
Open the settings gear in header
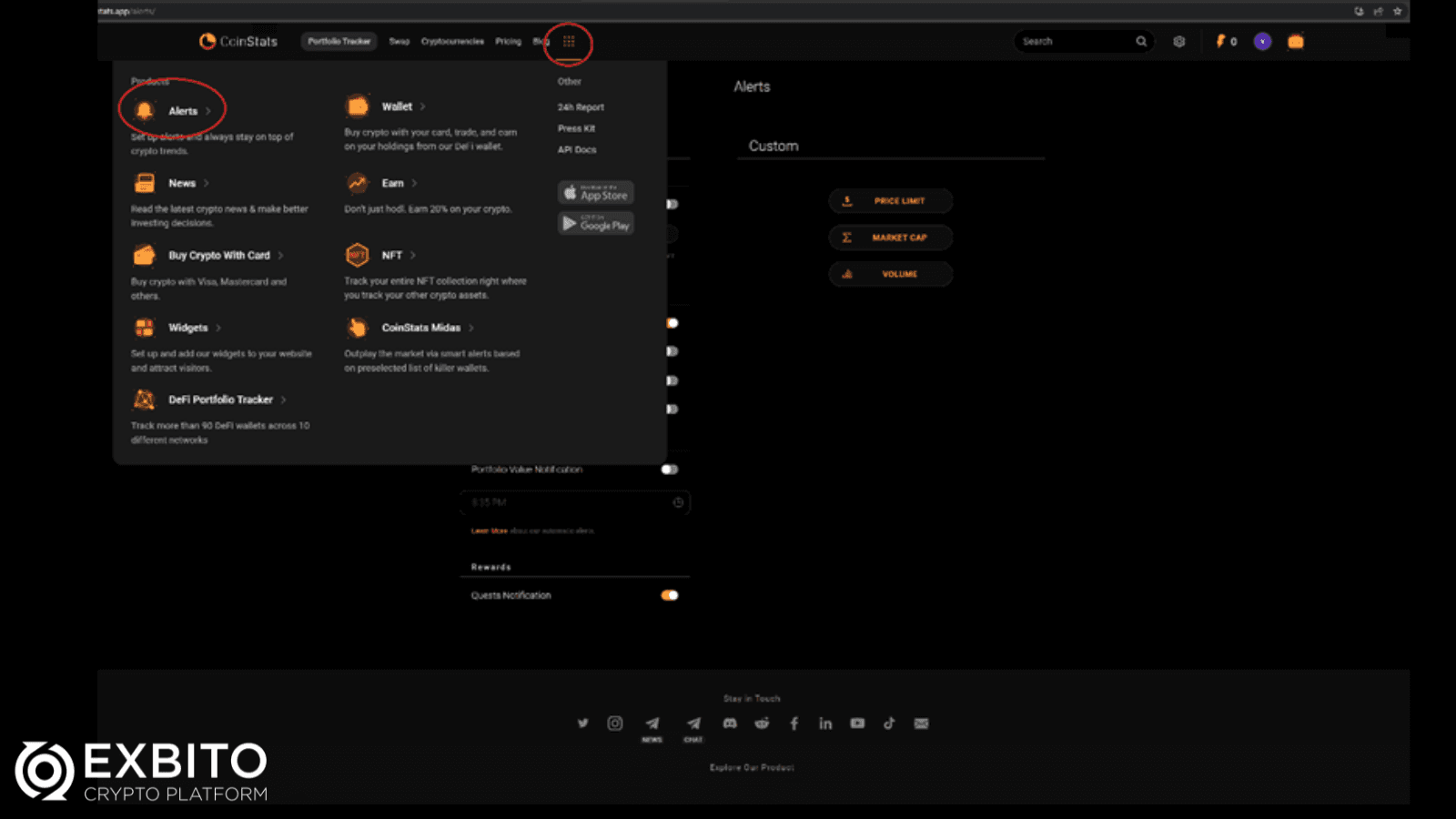[x=1179, y=41]
